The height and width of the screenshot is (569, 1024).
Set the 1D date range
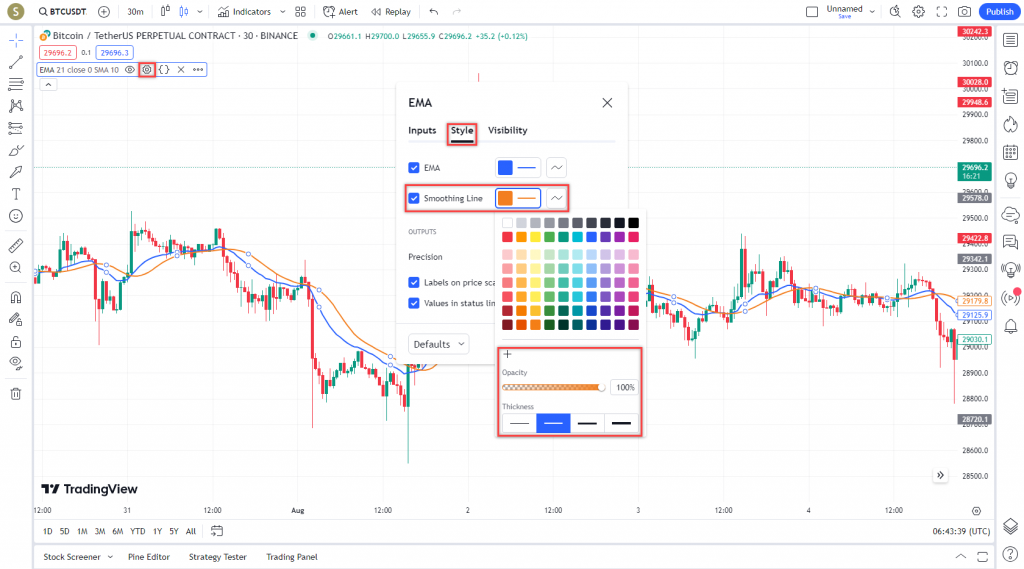[48, 532]
